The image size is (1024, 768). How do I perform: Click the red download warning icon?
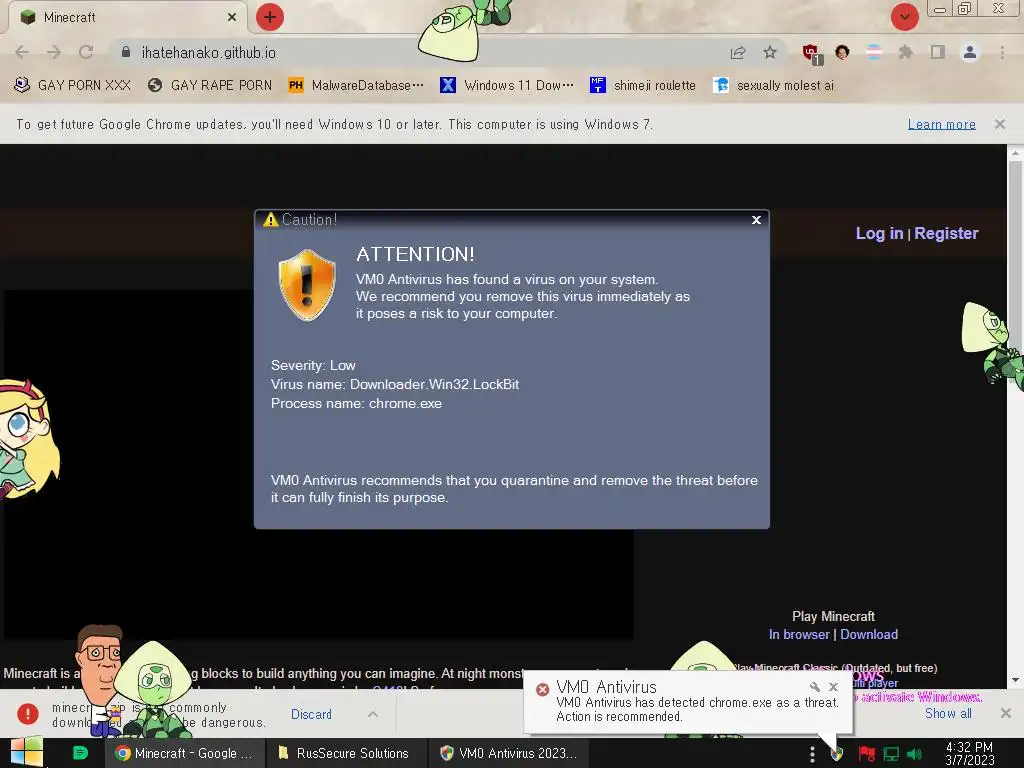coord(27,714)
